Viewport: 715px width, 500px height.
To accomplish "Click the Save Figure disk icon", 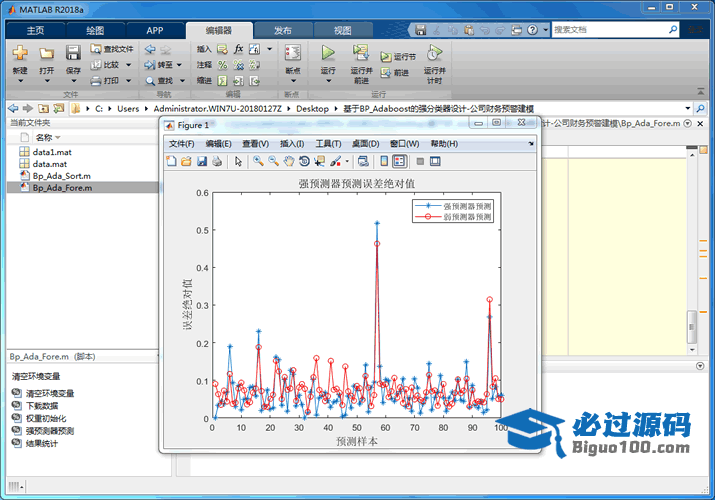I will coord(201,161).
